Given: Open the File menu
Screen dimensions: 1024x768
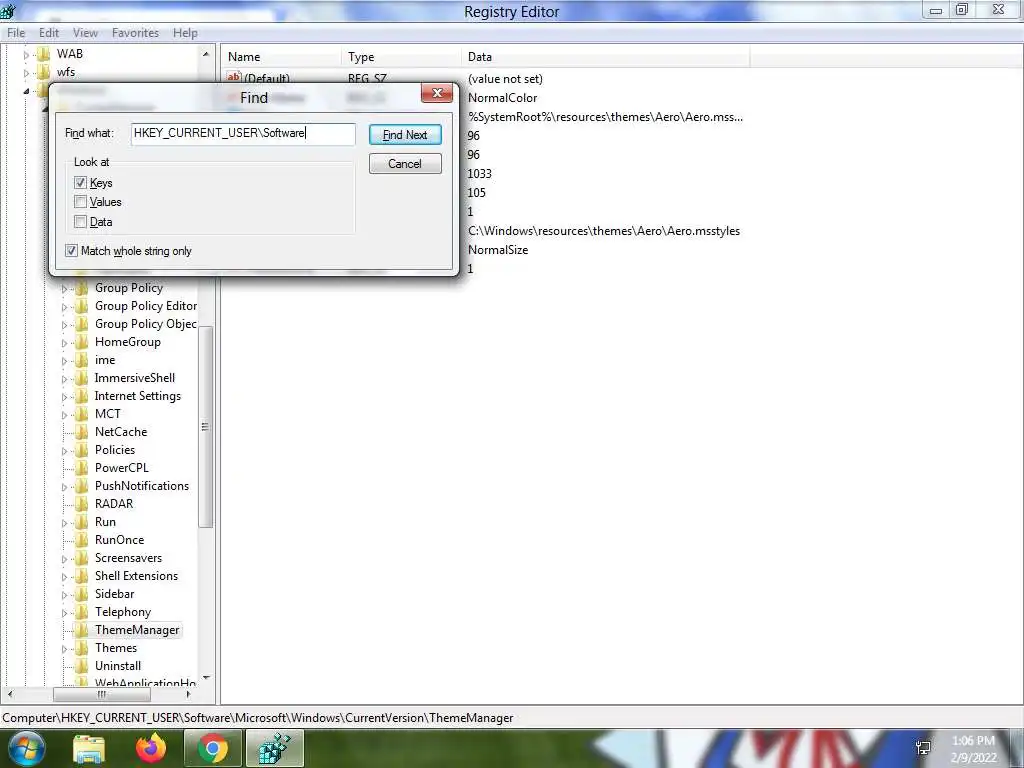Looking at the screenshot, I should point(16,33).
